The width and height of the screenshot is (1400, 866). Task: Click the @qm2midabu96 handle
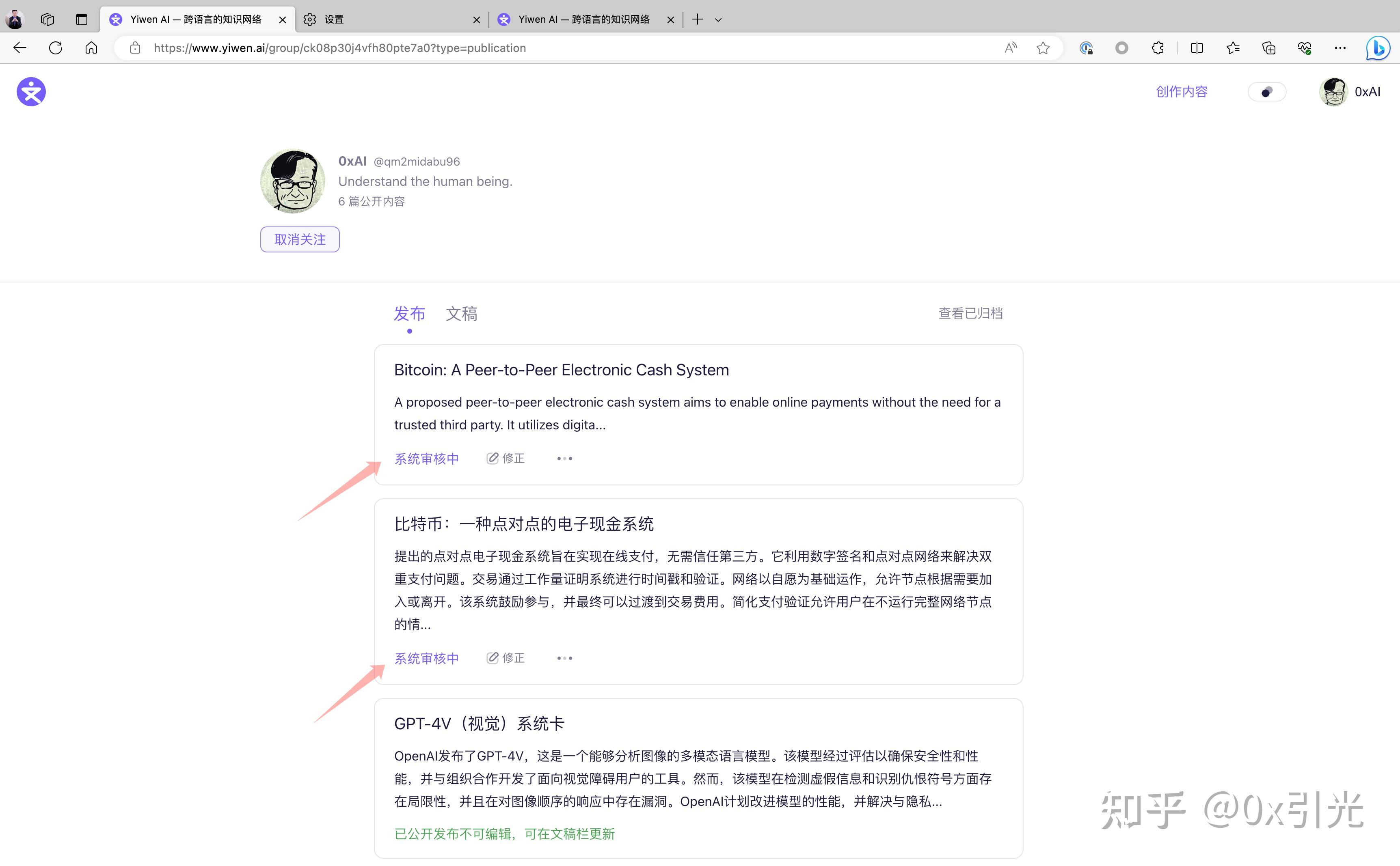click(417, 162)
